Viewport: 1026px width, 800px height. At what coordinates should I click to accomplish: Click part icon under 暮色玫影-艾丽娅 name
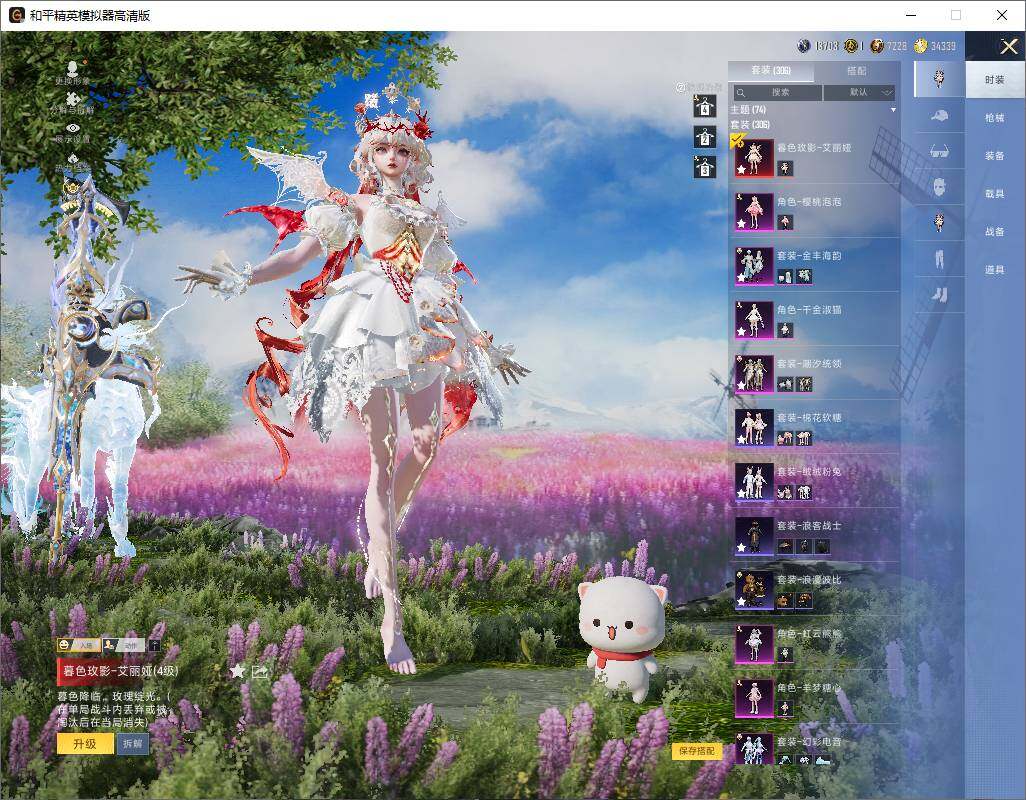(785, 169)
